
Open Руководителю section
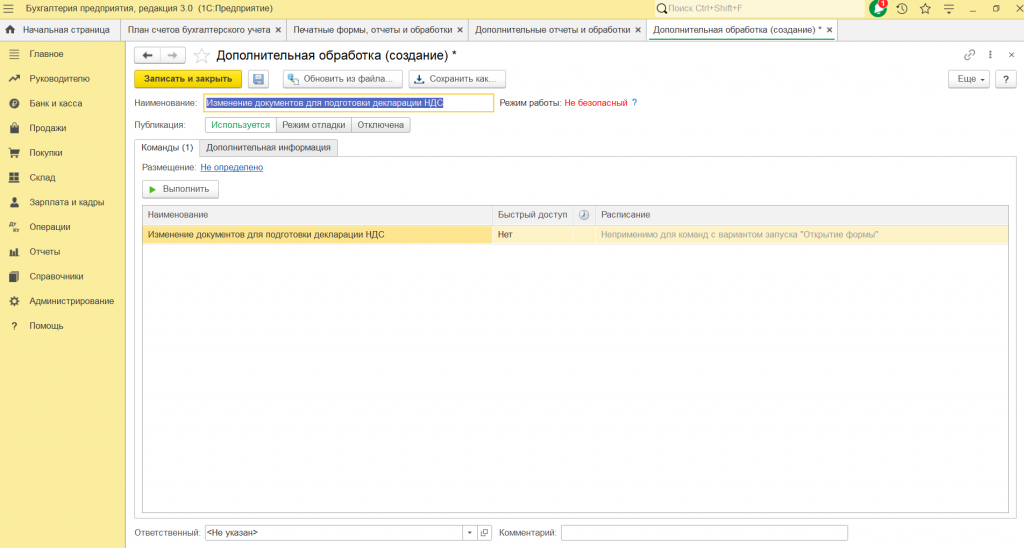point(59,79)
